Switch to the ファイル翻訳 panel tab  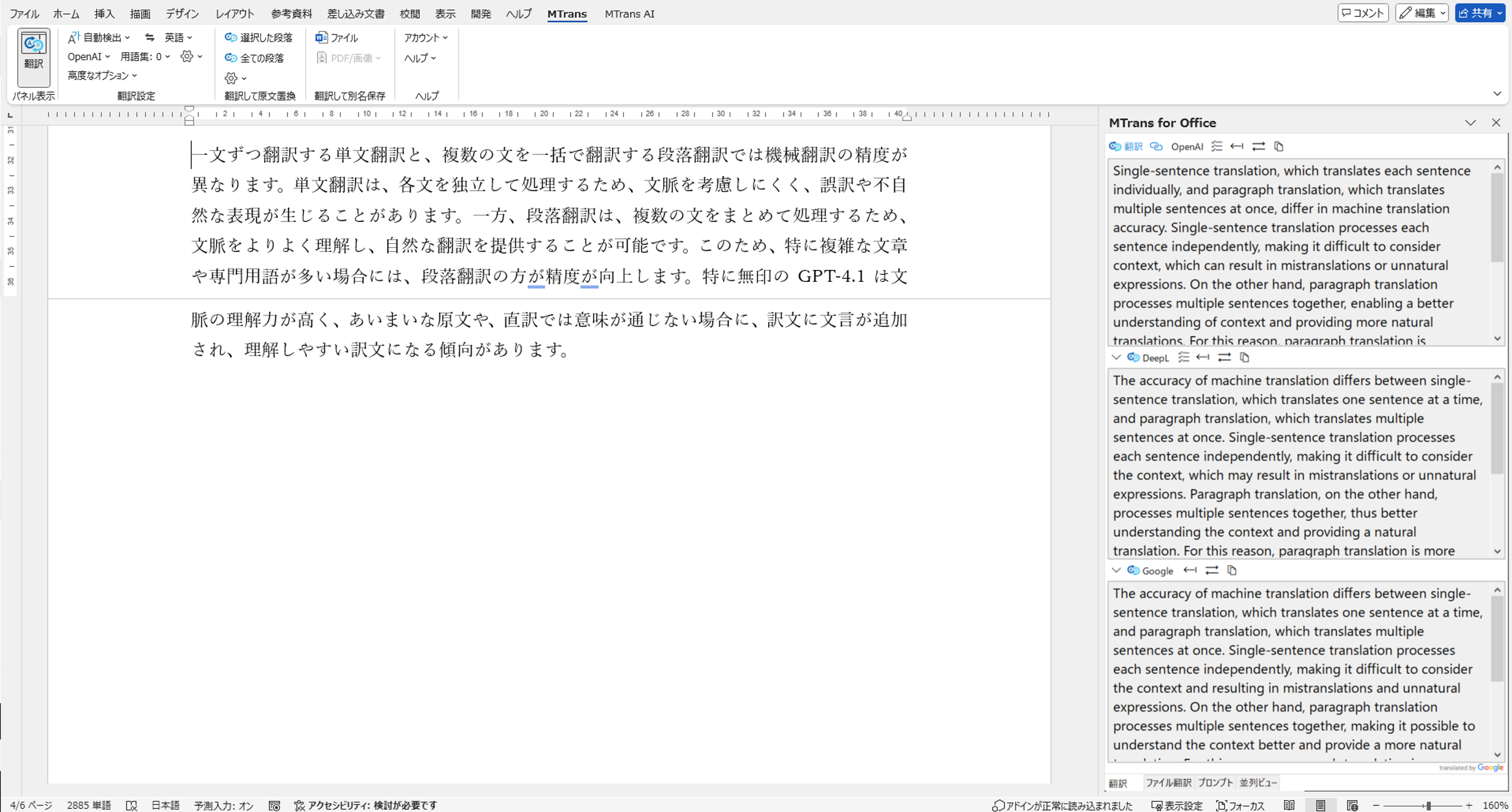[1168, 783]
